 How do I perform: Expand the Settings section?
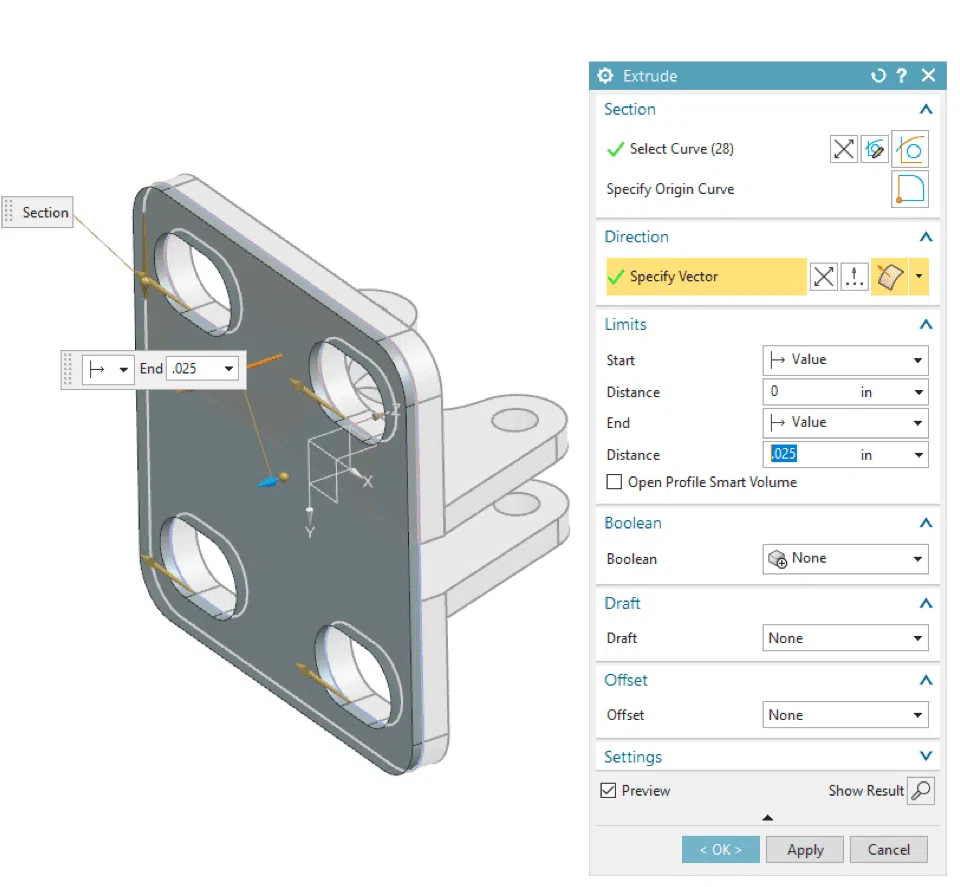click(926, 756)
